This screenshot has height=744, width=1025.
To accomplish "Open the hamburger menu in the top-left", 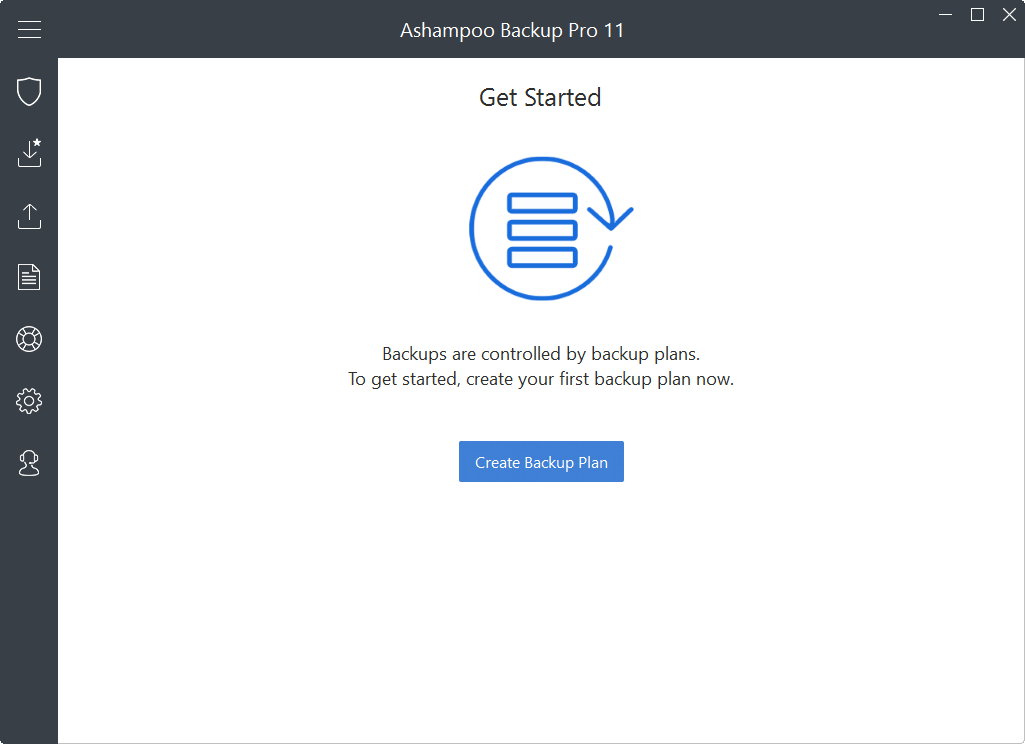I will click(29, 30).
